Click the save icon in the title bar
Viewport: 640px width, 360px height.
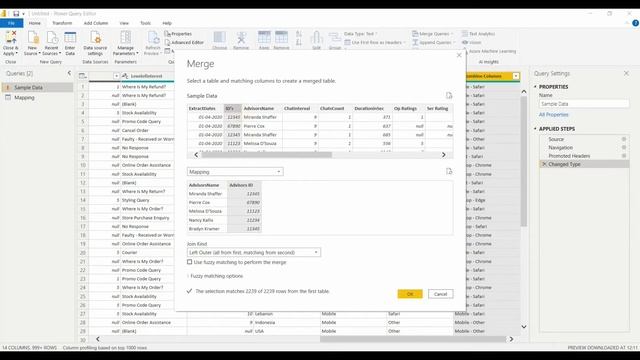click(x=16, y=13)
